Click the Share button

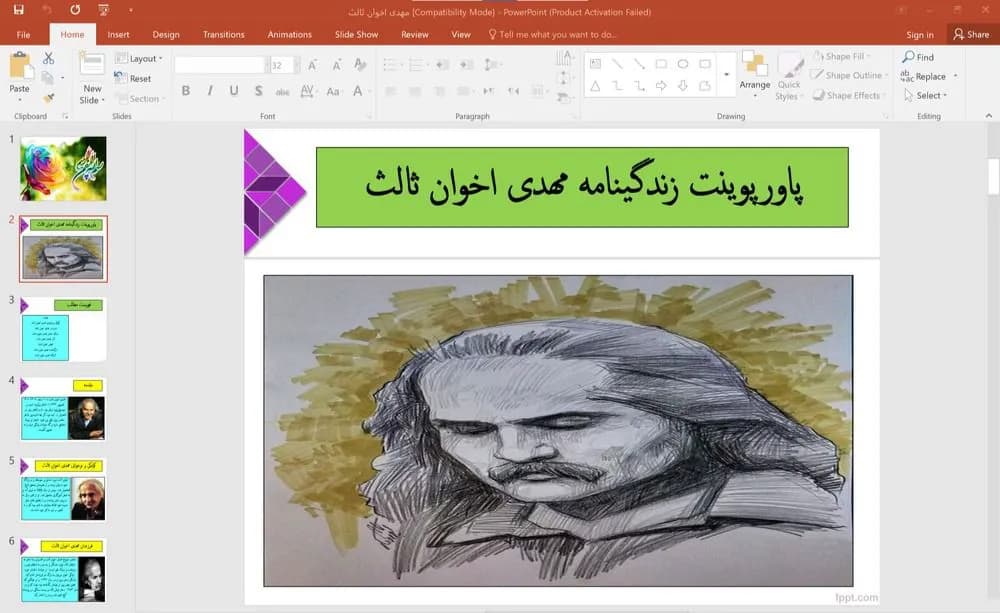click(x=972, y=34)
